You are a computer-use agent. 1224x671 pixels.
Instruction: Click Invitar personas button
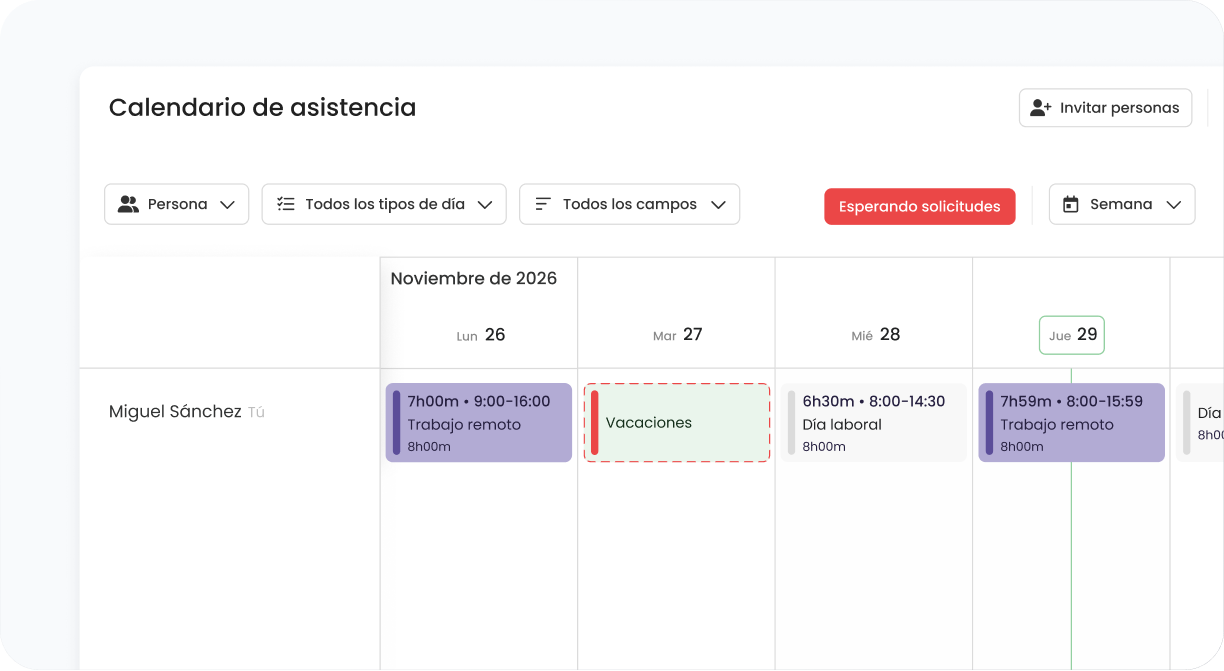click(x=1105, y=108)
